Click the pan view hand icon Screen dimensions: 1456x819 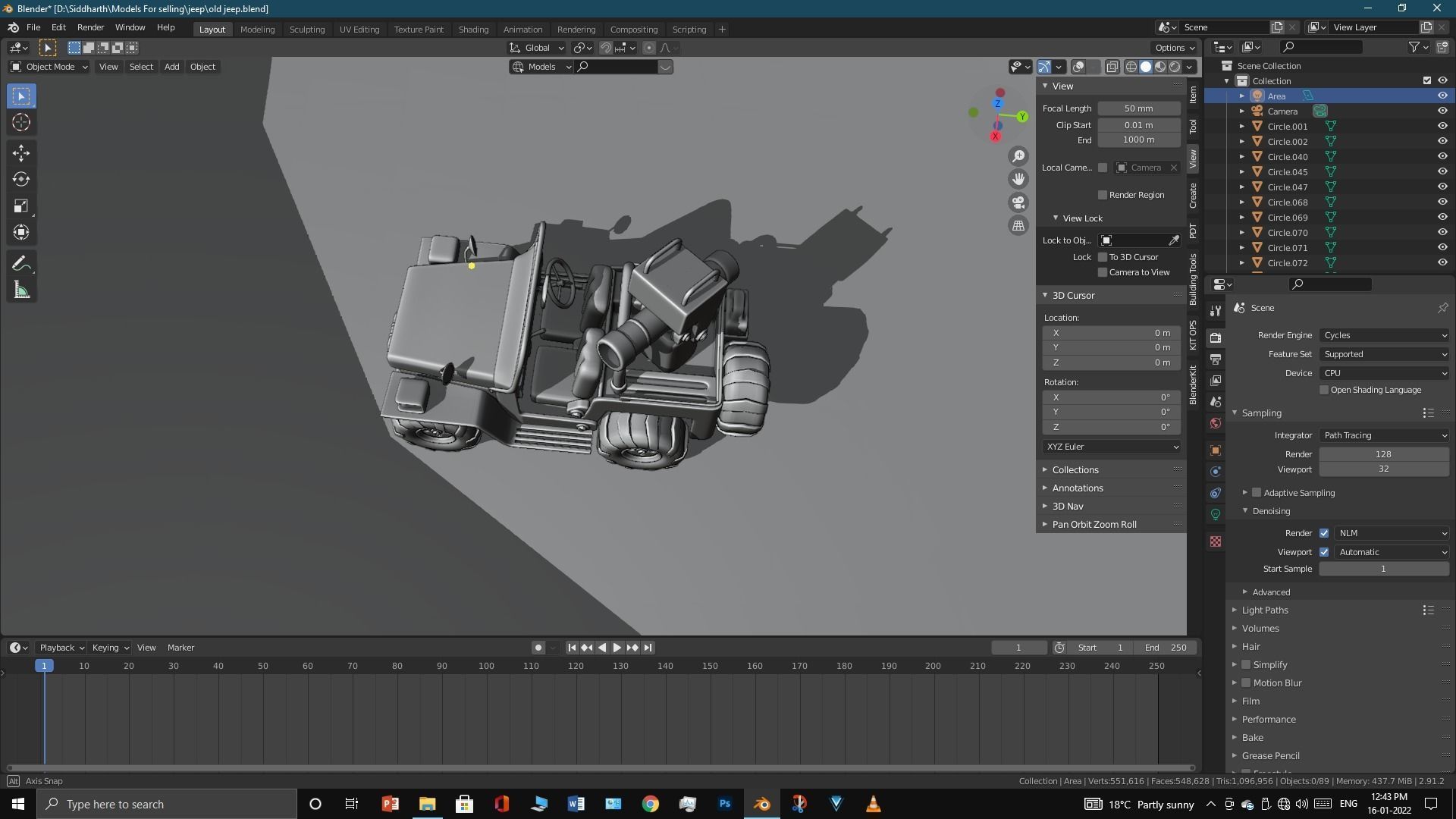click(x=1018, y=179)
